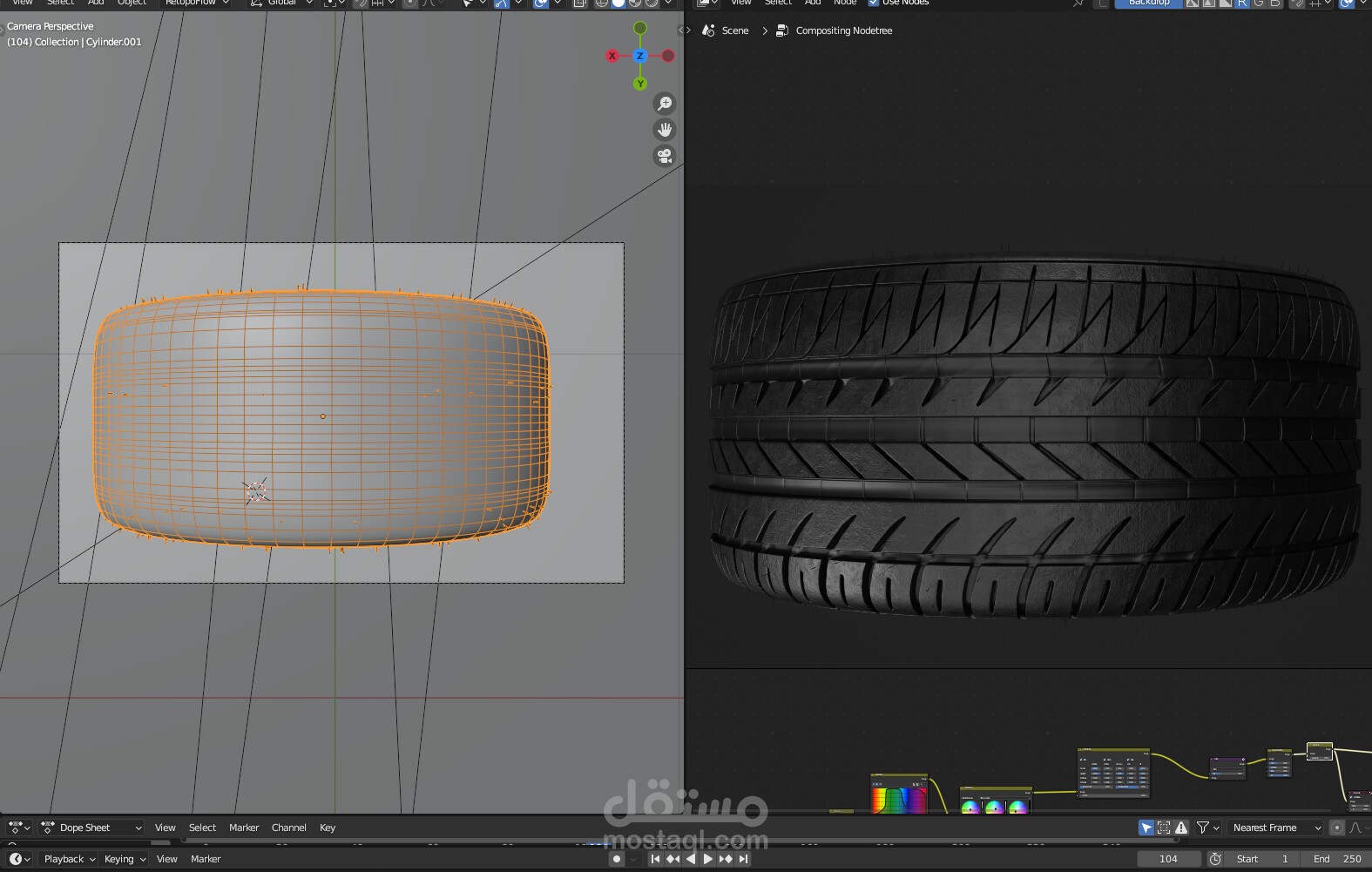
Task: Toggle the Backdrop button in compositor
Action: [1148, 3]
